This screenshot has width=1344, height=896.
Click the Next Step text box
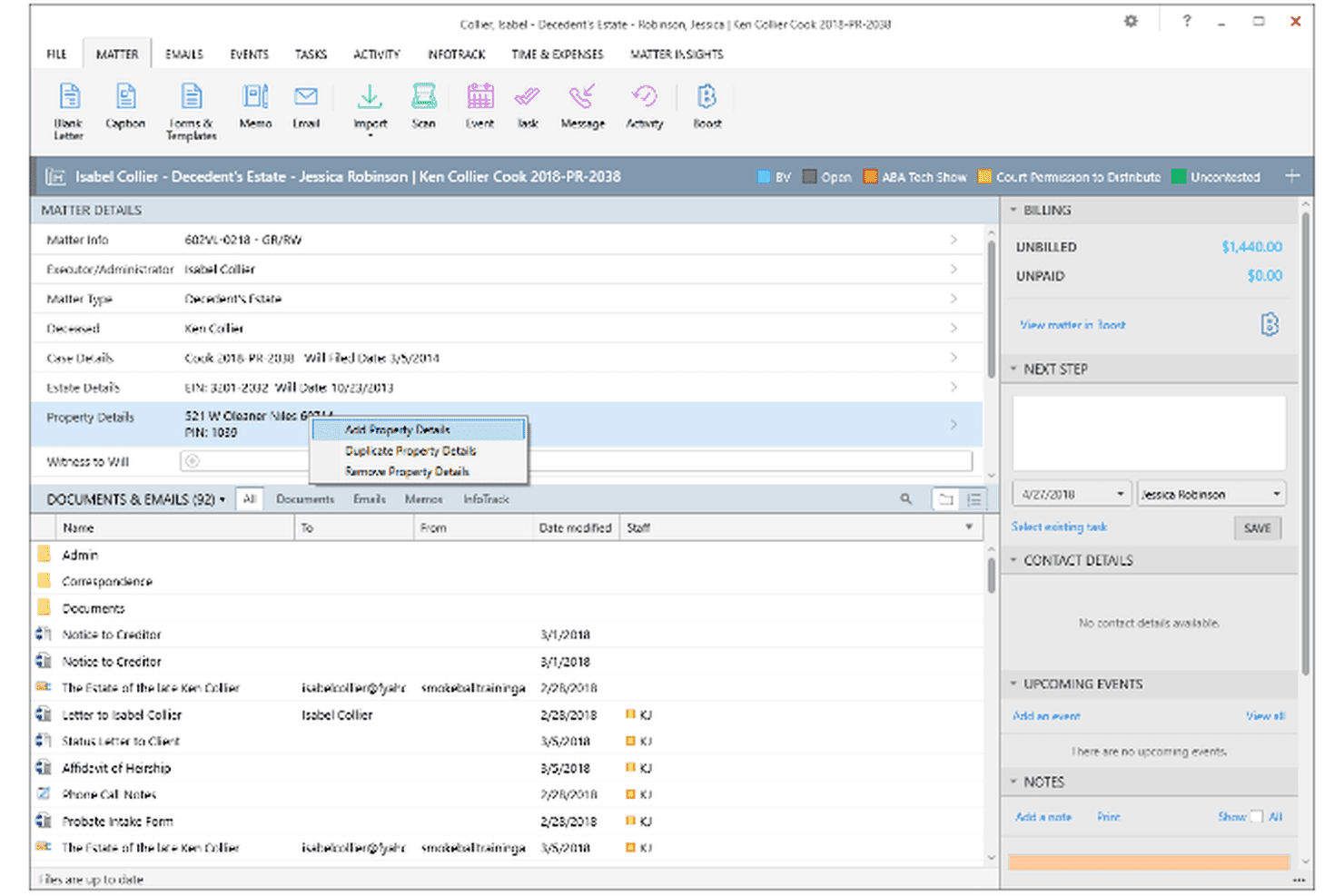pyautogui.click(x=1149, y=432)
